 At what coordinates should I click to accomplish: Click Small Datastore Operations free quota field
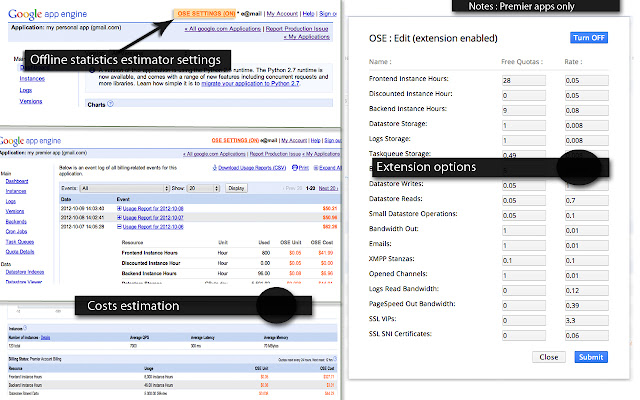point(524,216)
